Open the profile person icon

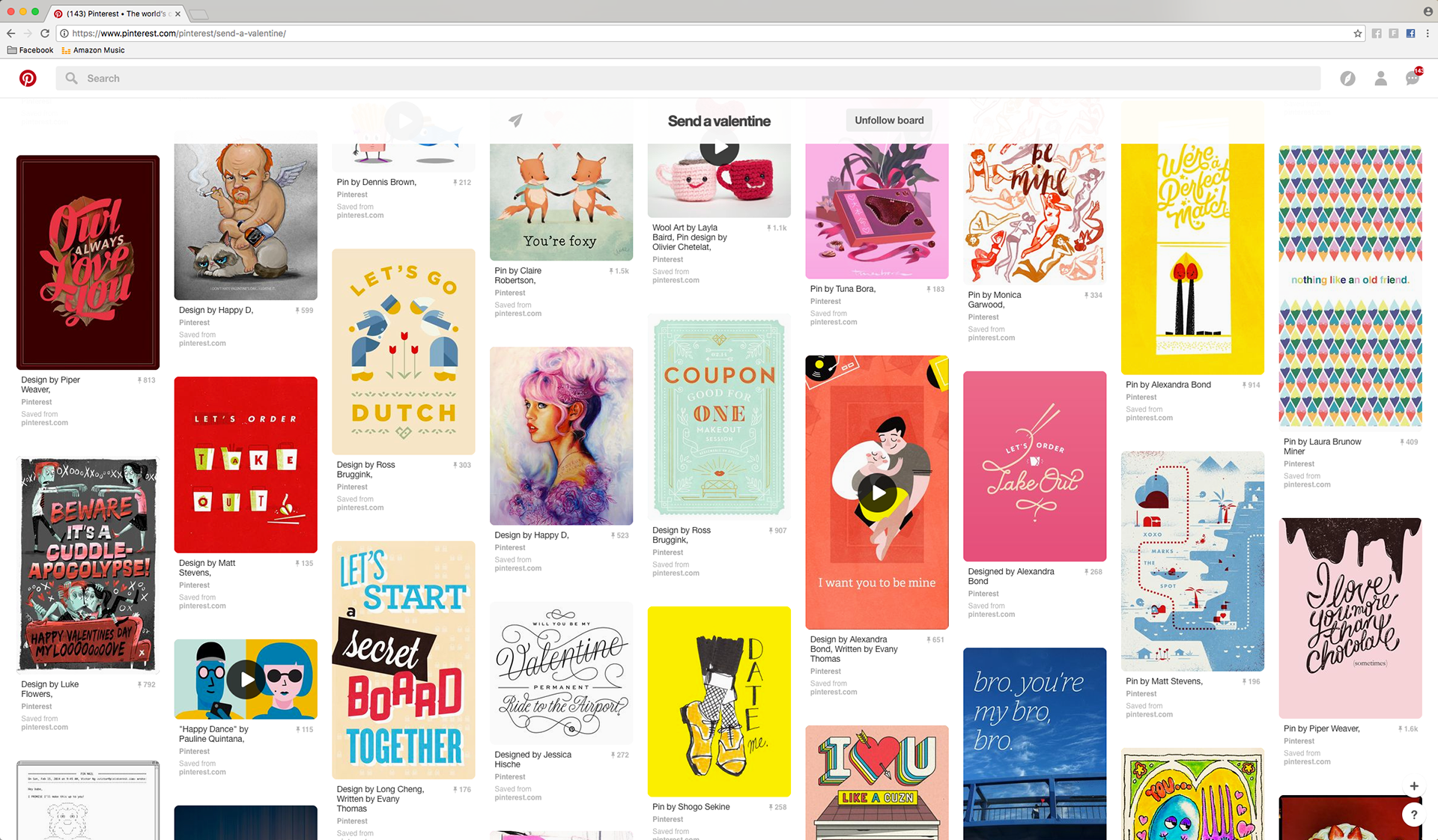pyautogui.click(x=1380, y=79)
